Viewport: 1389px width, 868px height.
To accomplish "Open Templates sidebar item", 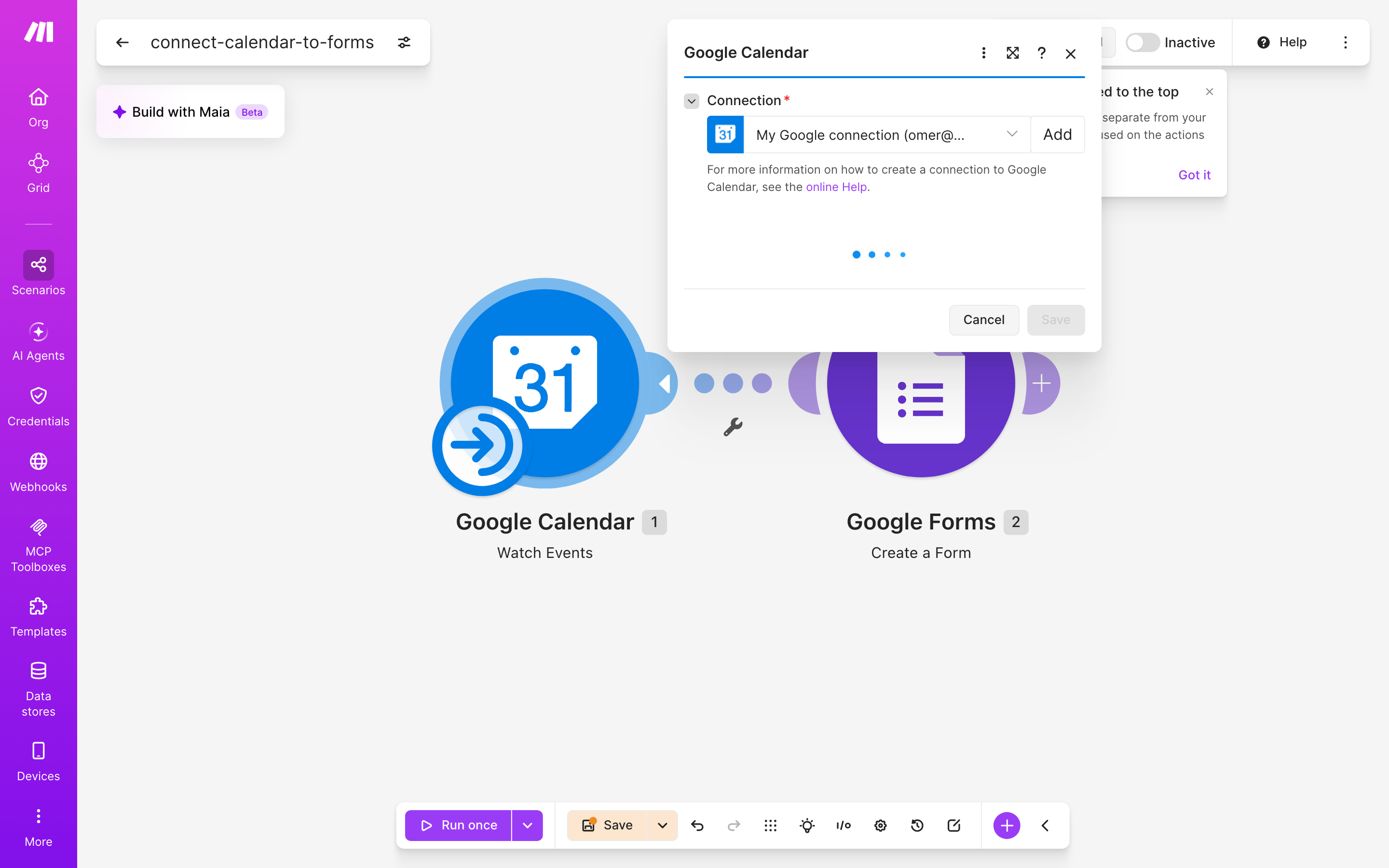I will 39,617.
